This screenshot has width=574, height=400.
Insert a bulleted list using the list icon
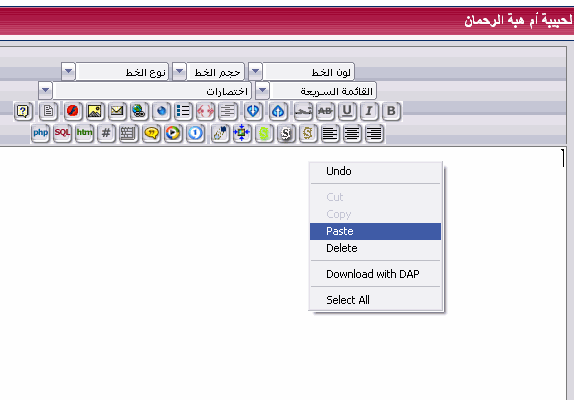(183, 111)
